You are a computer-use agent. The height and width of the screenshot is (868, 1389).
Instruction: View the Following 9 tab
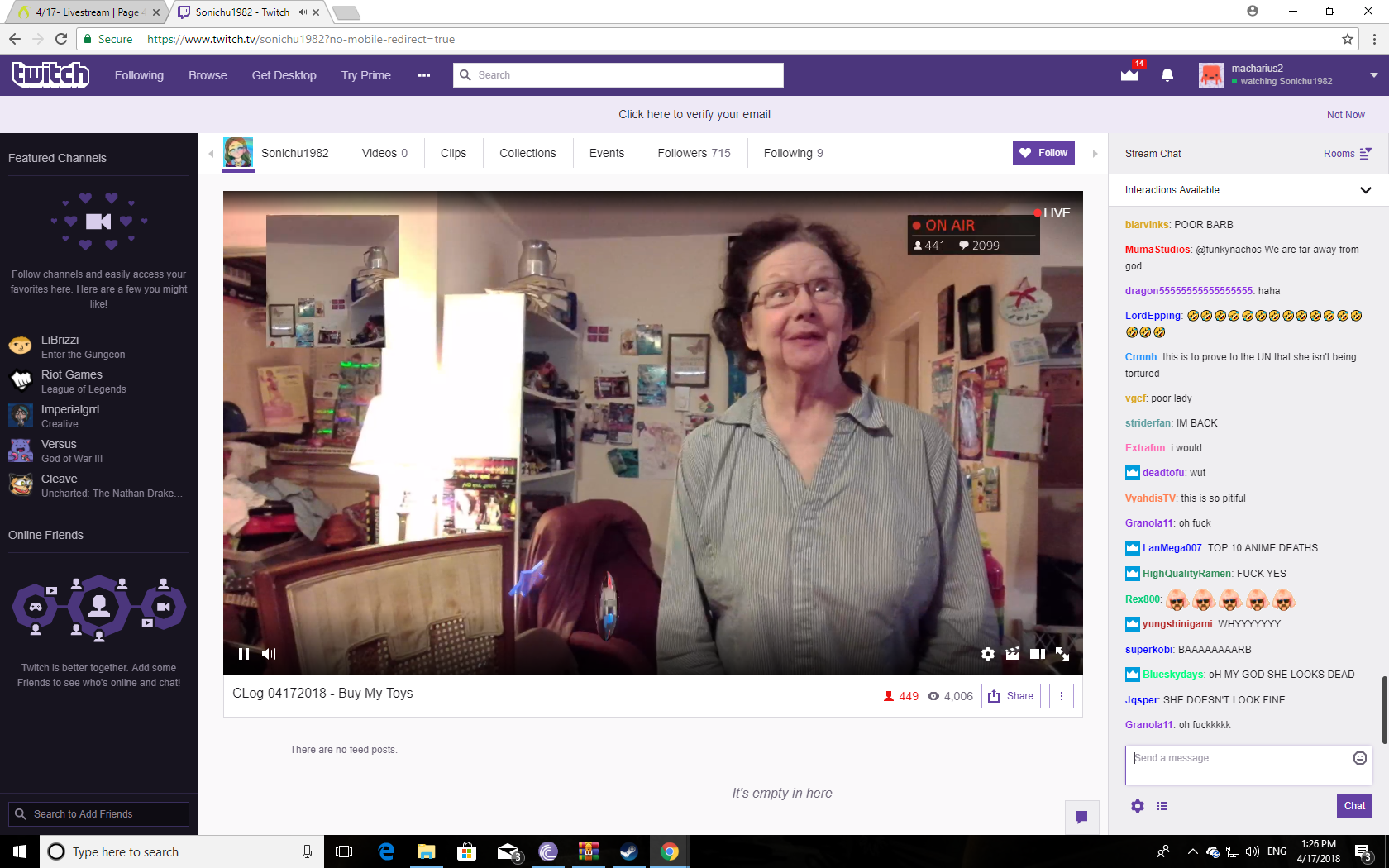[794, 153]
